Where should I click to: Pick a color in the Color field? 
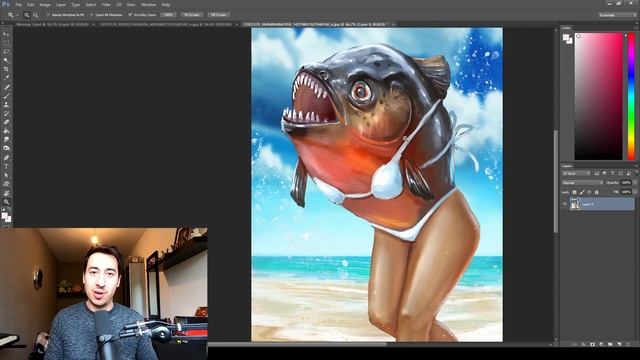pos(599,96)
